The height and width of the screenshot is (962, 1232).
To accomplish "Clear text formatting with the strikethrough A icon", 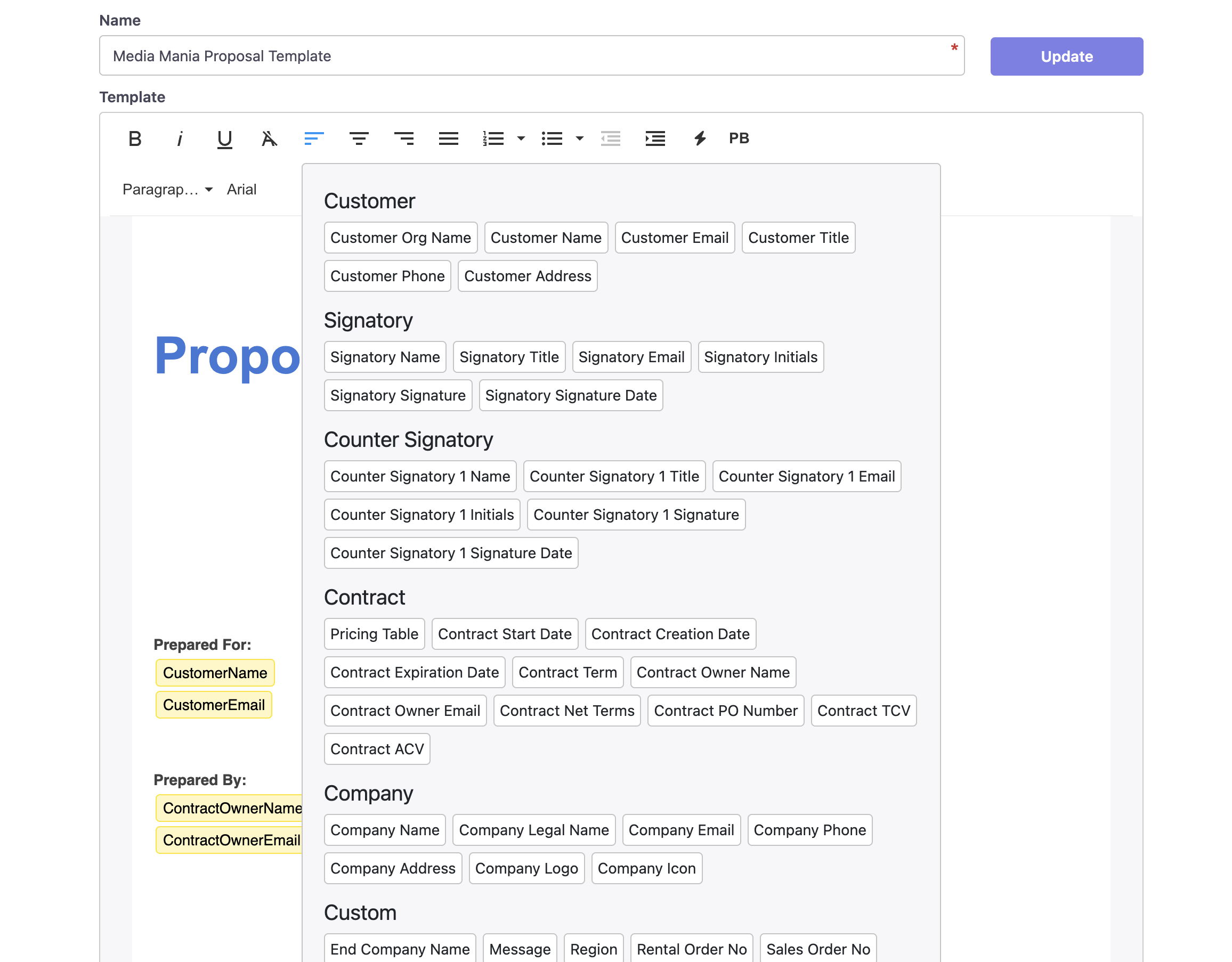I will 269,138.
